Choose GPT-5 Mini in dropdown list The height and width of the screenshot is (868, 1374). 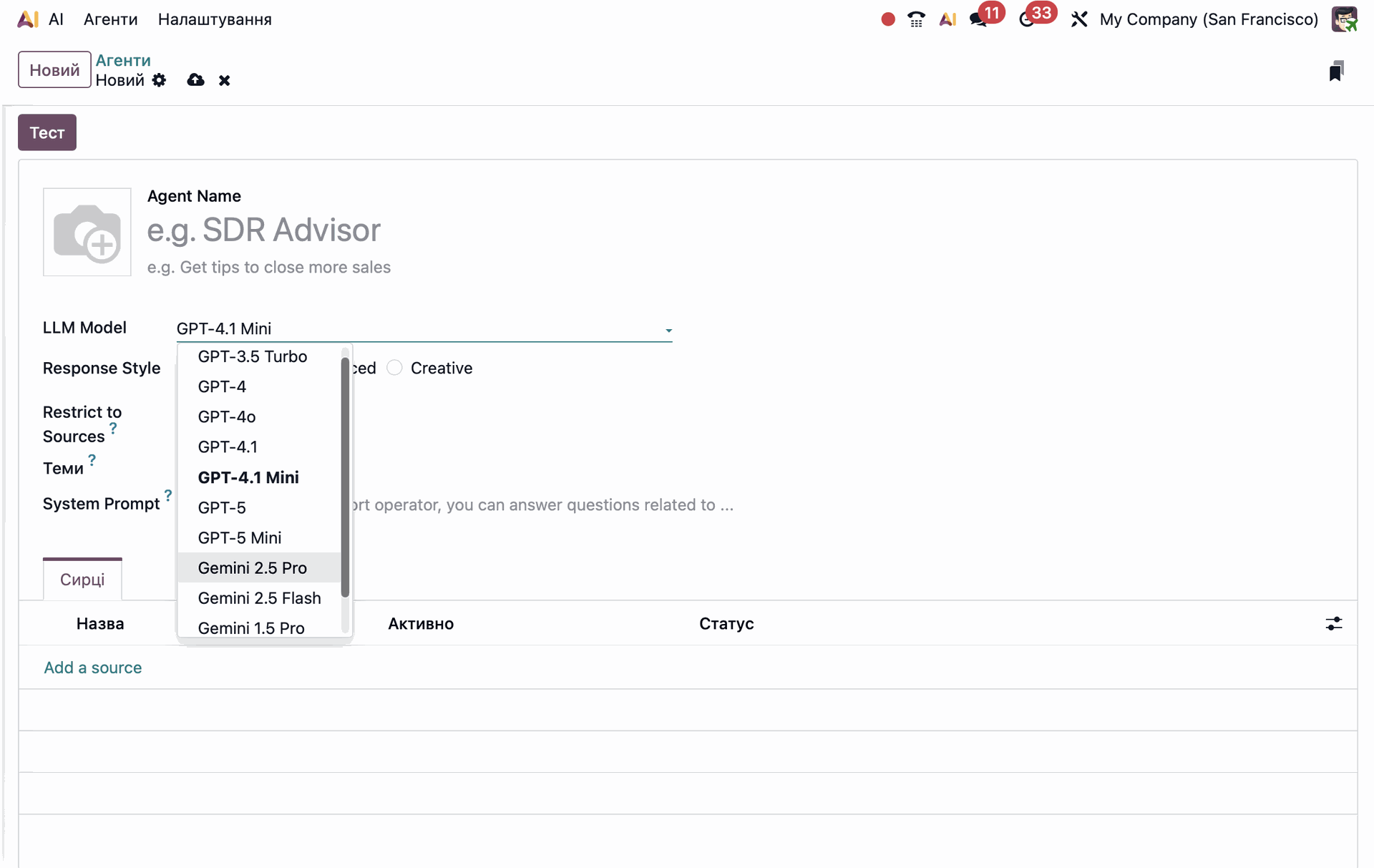pos(239,537)
